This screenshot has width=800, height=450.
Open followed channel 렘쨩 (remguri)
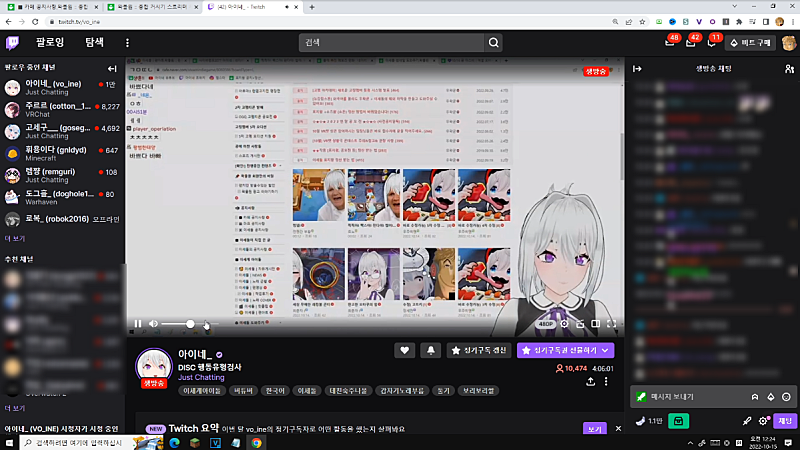click(x=62, y=176)
